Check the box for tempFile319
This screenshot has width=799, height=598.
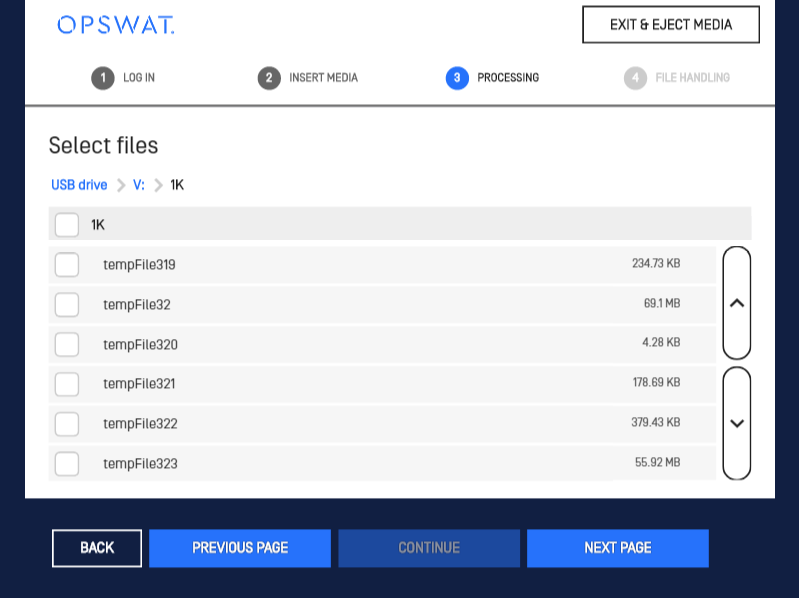[67, 265]
